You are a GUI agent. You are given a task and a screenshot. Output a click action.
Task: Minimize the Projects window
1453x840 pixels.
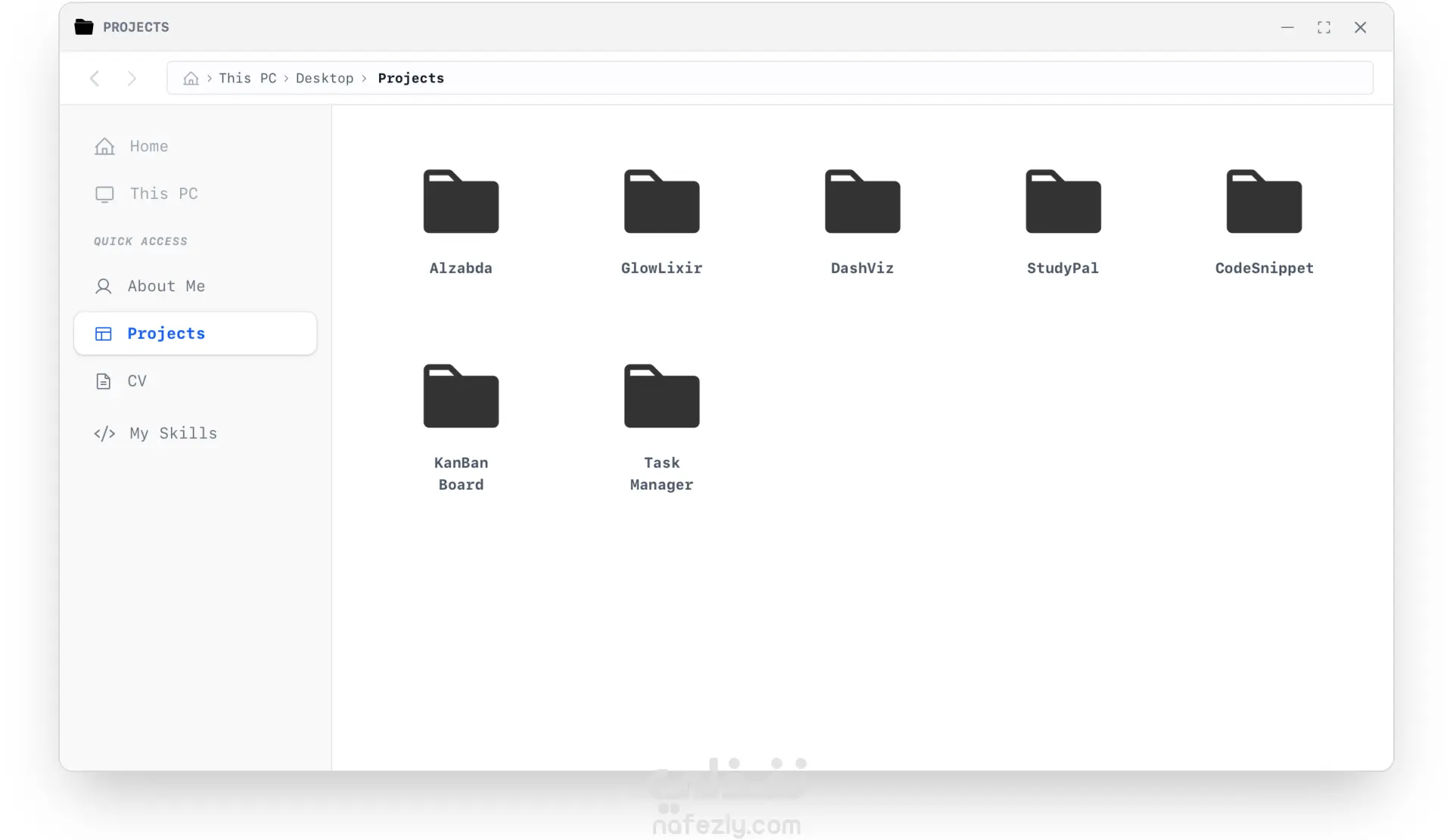click(x=1287, y=27)
